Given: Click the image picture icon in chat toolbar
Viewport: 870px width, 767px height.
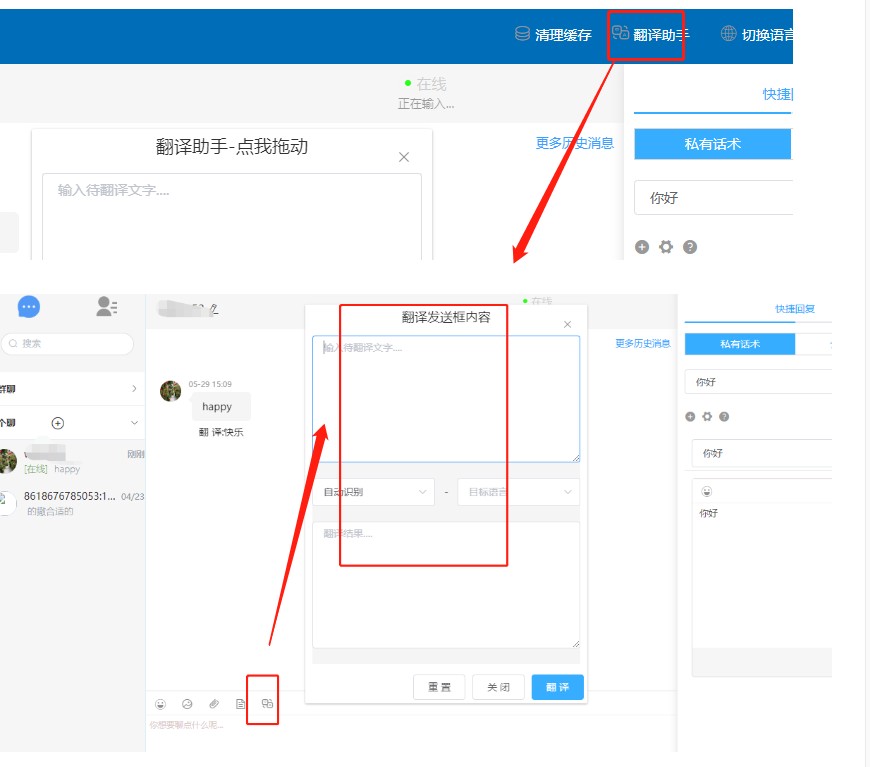Looking at the screenshot, I should (187, 704).
